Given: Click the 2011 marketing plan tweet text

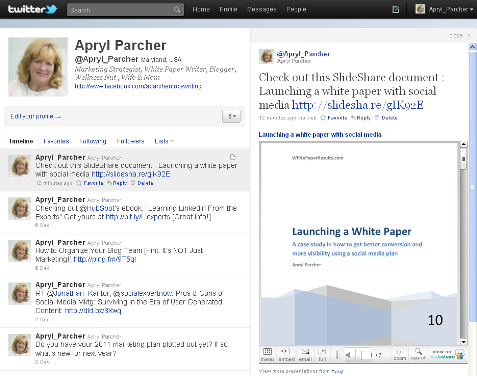Looking at the screenshot, I should 133,349.
